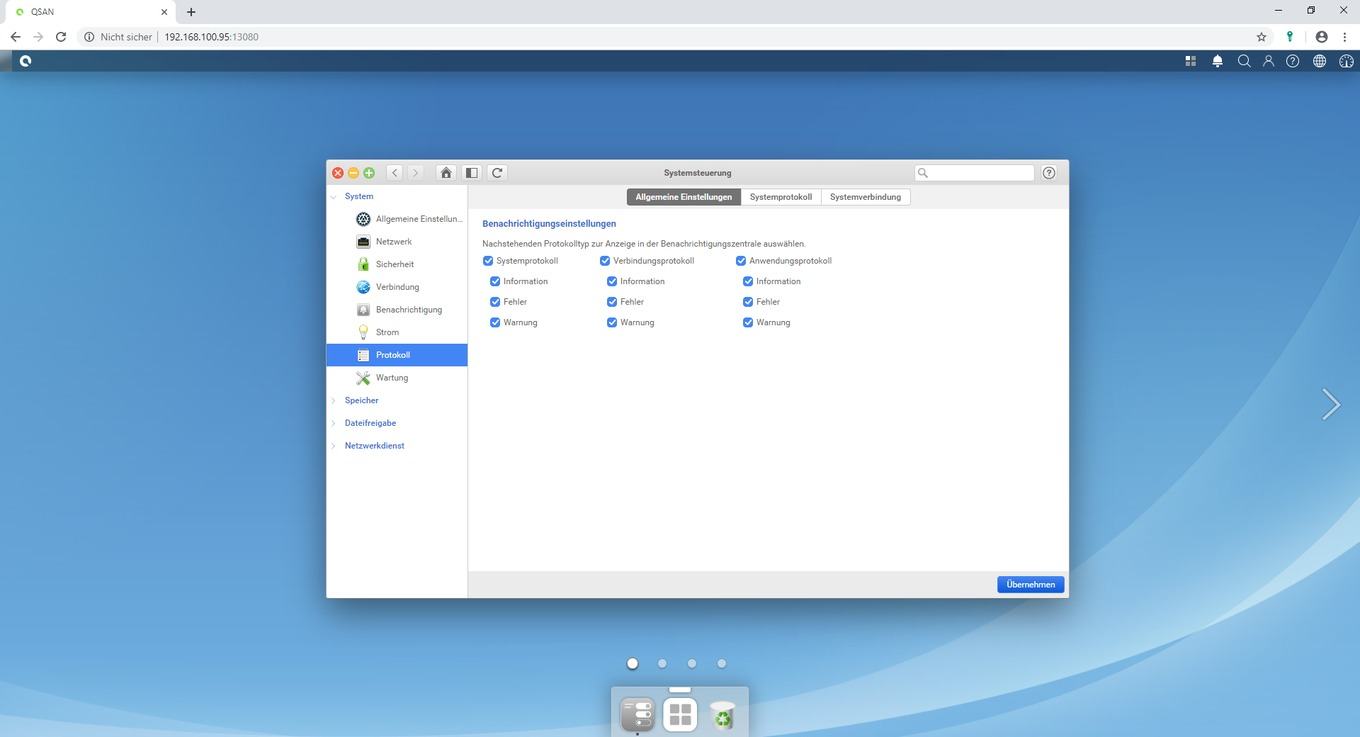
Task: Open the recycle bin dock icon
Action: 722,715
